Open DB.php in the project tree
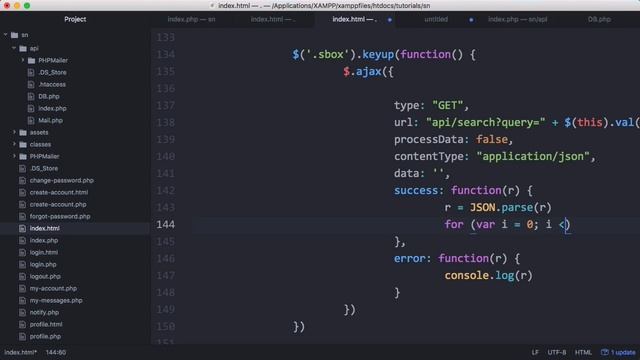The height and width of the screenshot is (360, 640). click(x=49, y=97)
